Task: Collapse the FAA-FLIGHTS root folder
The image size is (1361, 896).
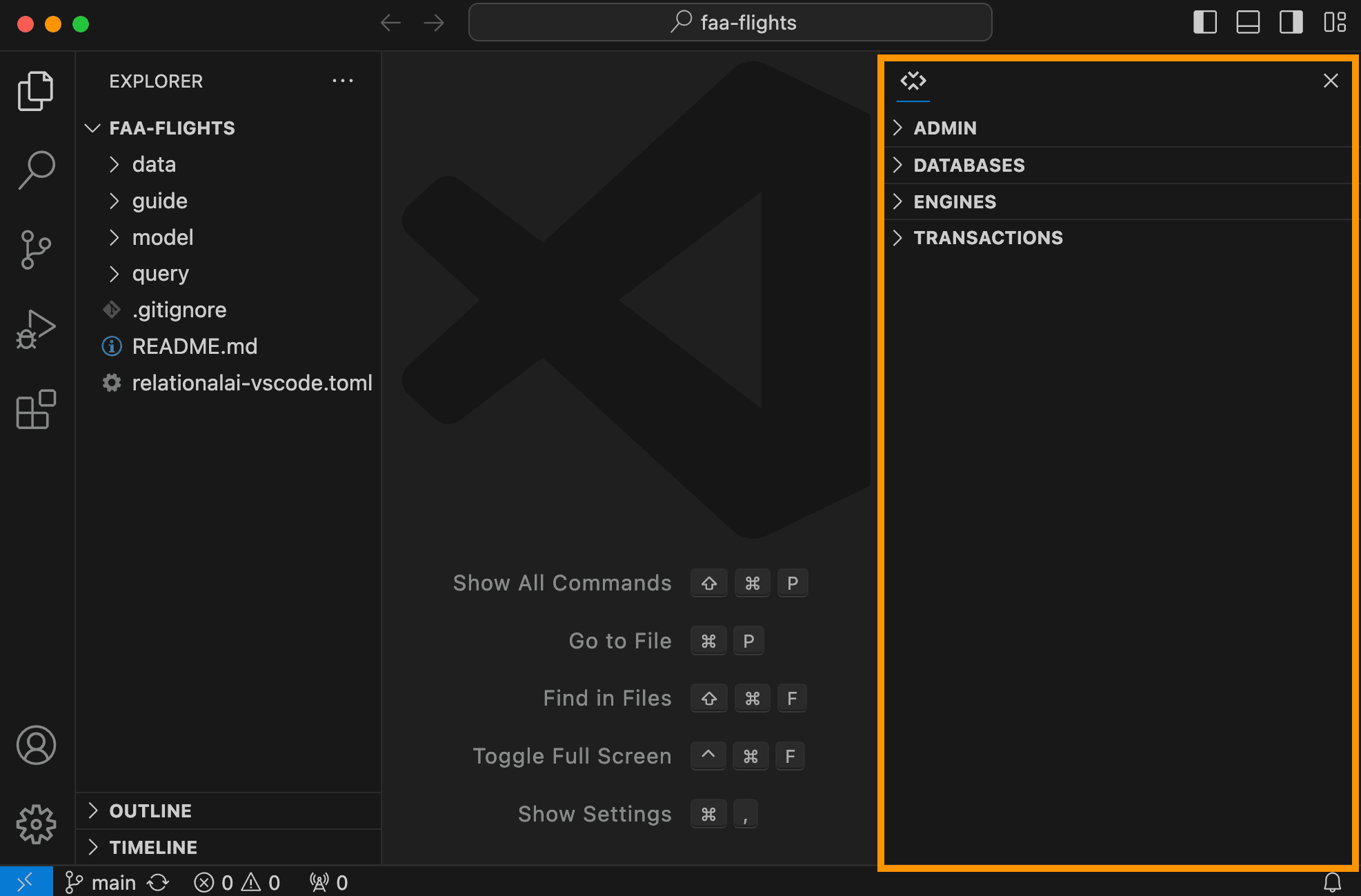Action: coord(228,128)
